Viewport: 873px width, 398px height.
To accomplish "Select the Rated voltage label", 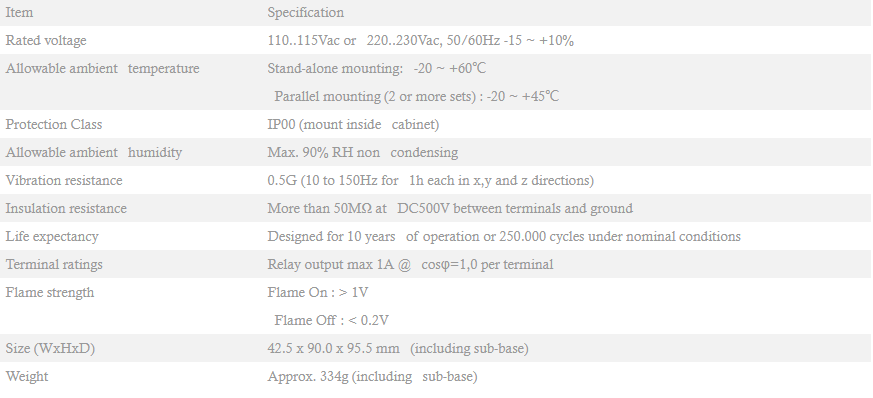I will (x=46, y=41).
